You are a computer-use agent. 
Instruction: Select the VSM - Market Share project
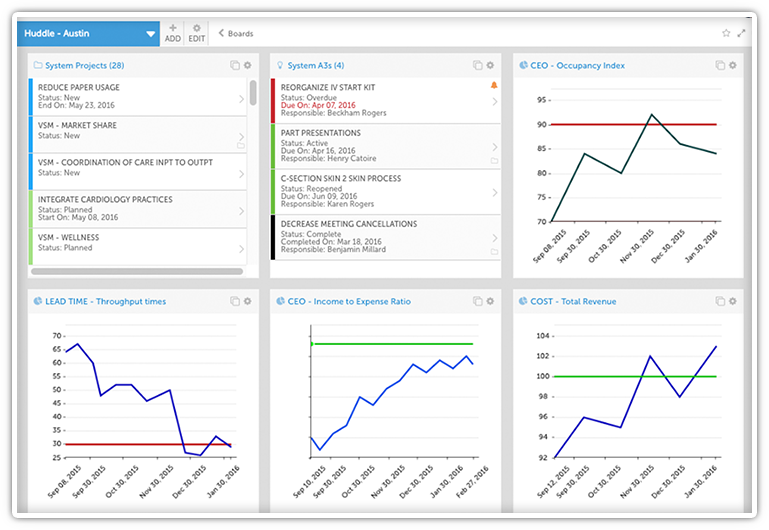(130, 131)
